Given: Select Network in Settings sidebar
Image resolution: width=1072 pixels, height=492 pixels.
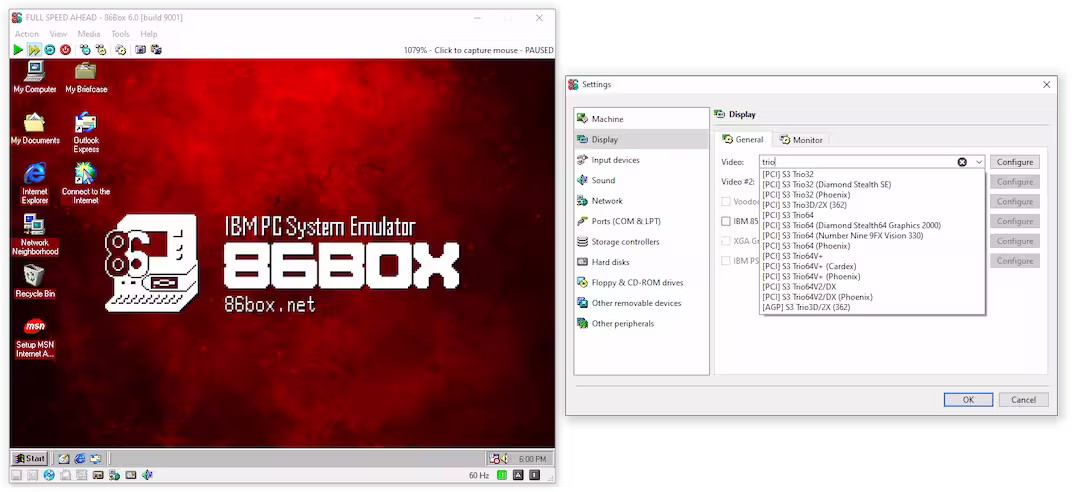Looking at the screenshot, I should pyautogui.click(x=641, y=201).
